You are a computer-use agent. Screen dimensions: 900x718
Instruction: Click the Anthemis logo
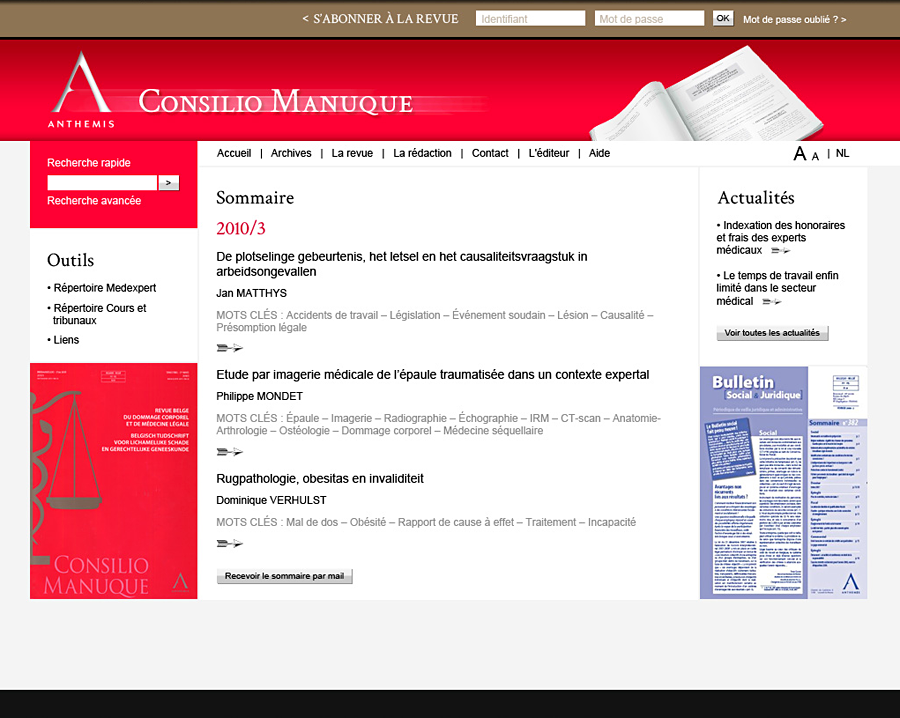click(81, 90)
